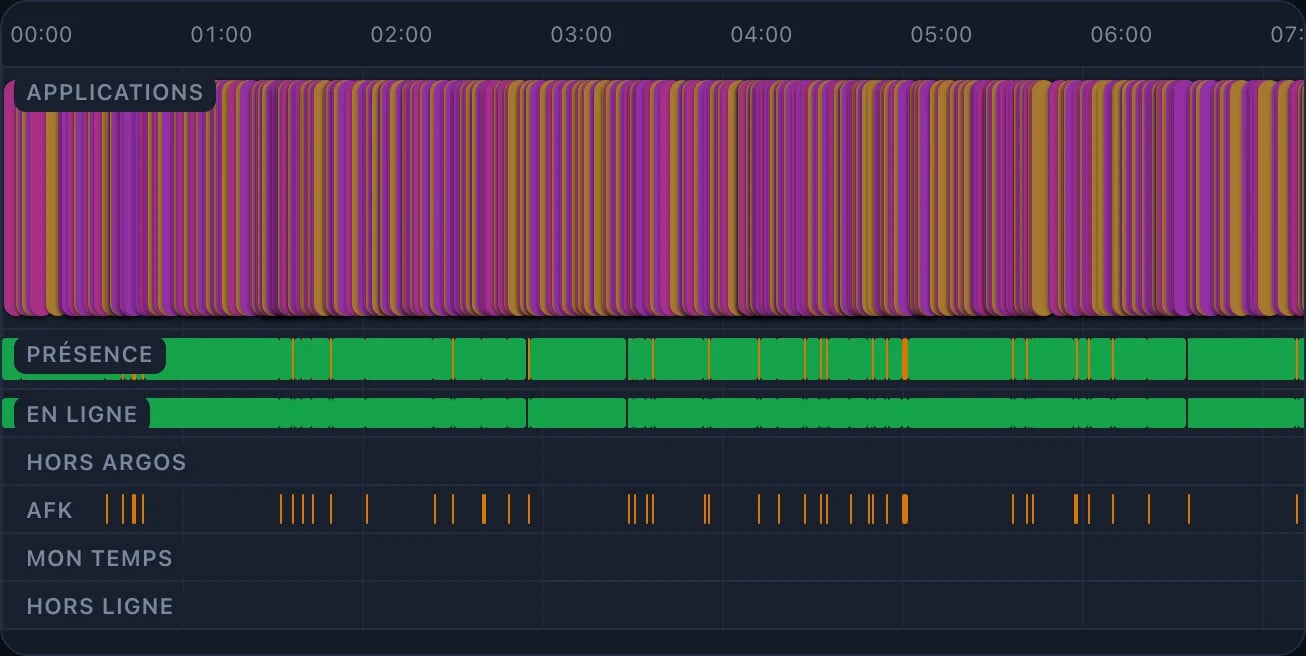The image size is (1306, 656).
Task: Select the APPLICATIONS row label
Action: 115,93
